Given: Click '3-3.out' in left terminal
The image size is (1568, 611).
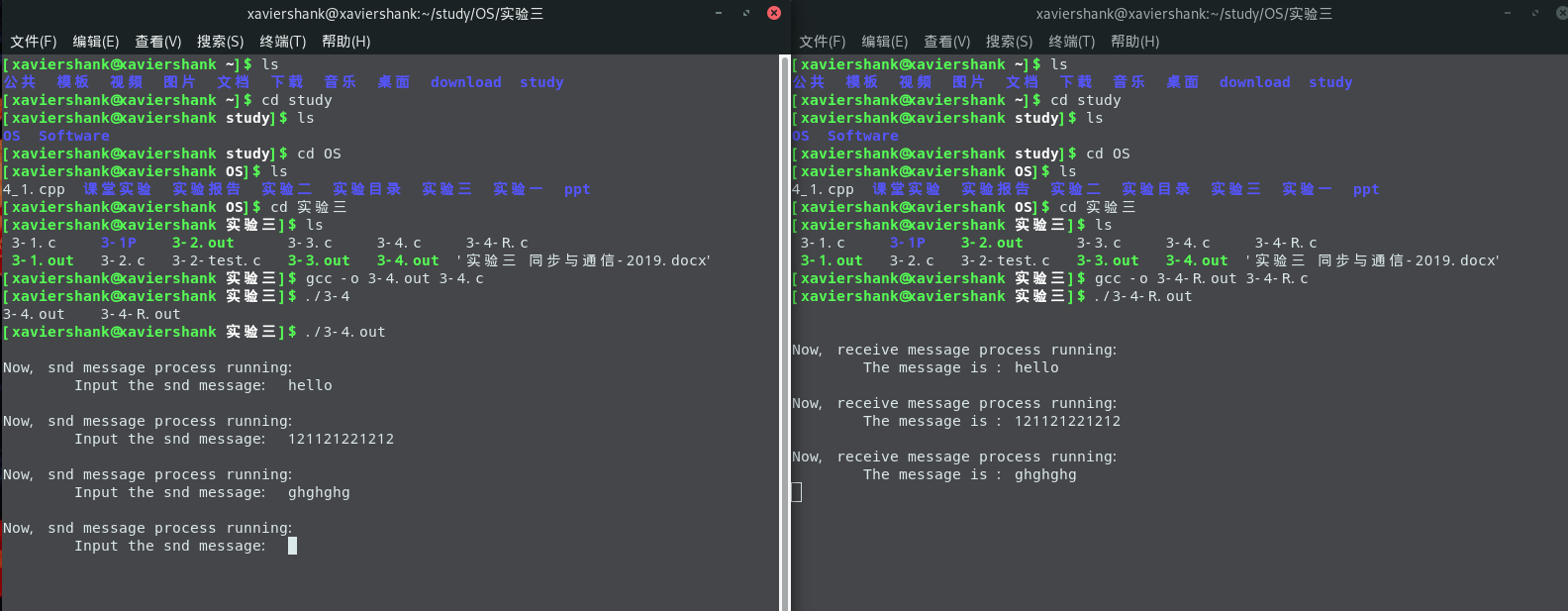Looking at the screenshot, I should [x=319, y=260].
